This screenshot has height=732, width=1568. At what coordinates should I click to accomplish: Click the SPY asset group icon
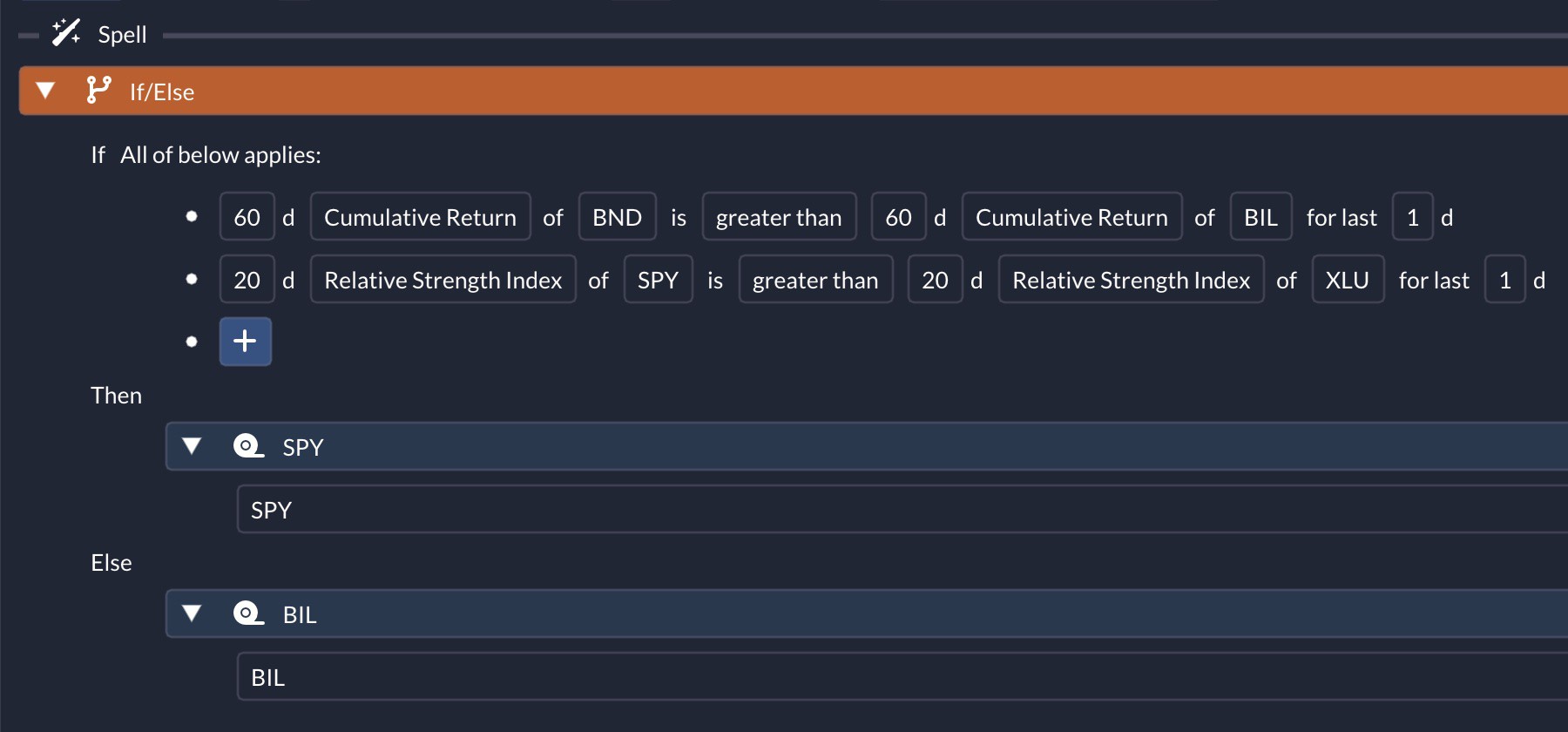click(x=248, y=446)
